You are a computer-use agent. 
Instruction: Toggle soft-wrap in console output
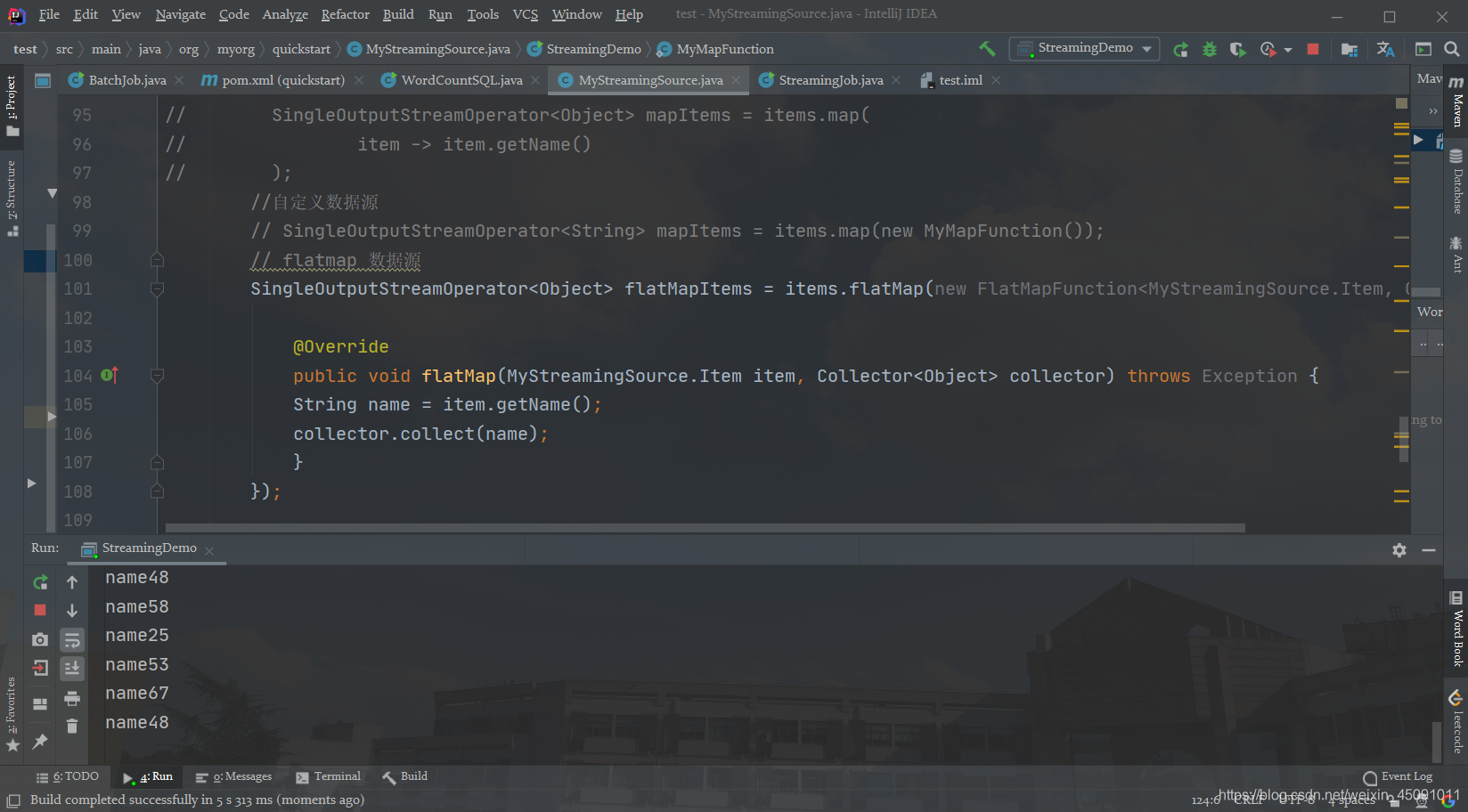[x=72, y=639]
